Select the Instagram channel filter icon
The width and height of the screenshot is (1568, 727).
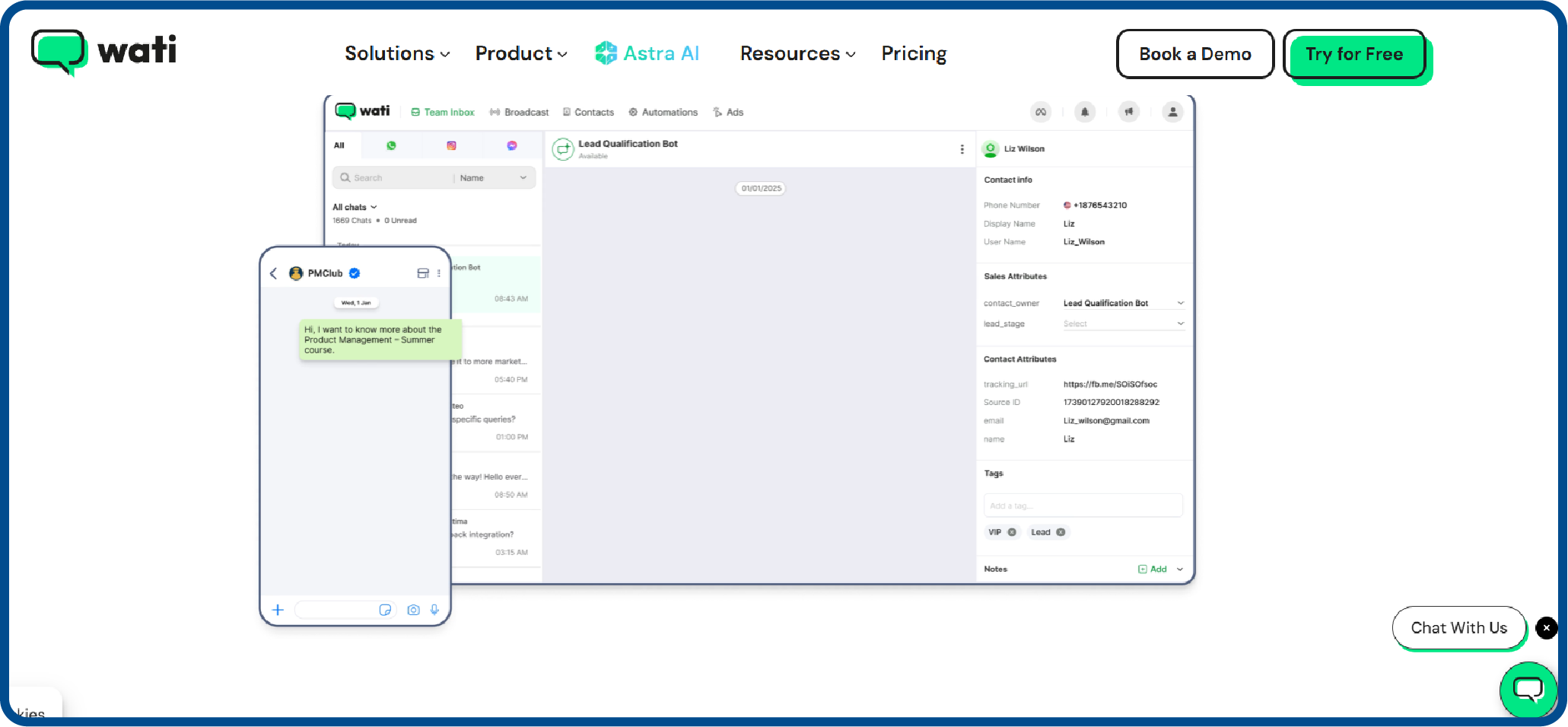[451, 145]
